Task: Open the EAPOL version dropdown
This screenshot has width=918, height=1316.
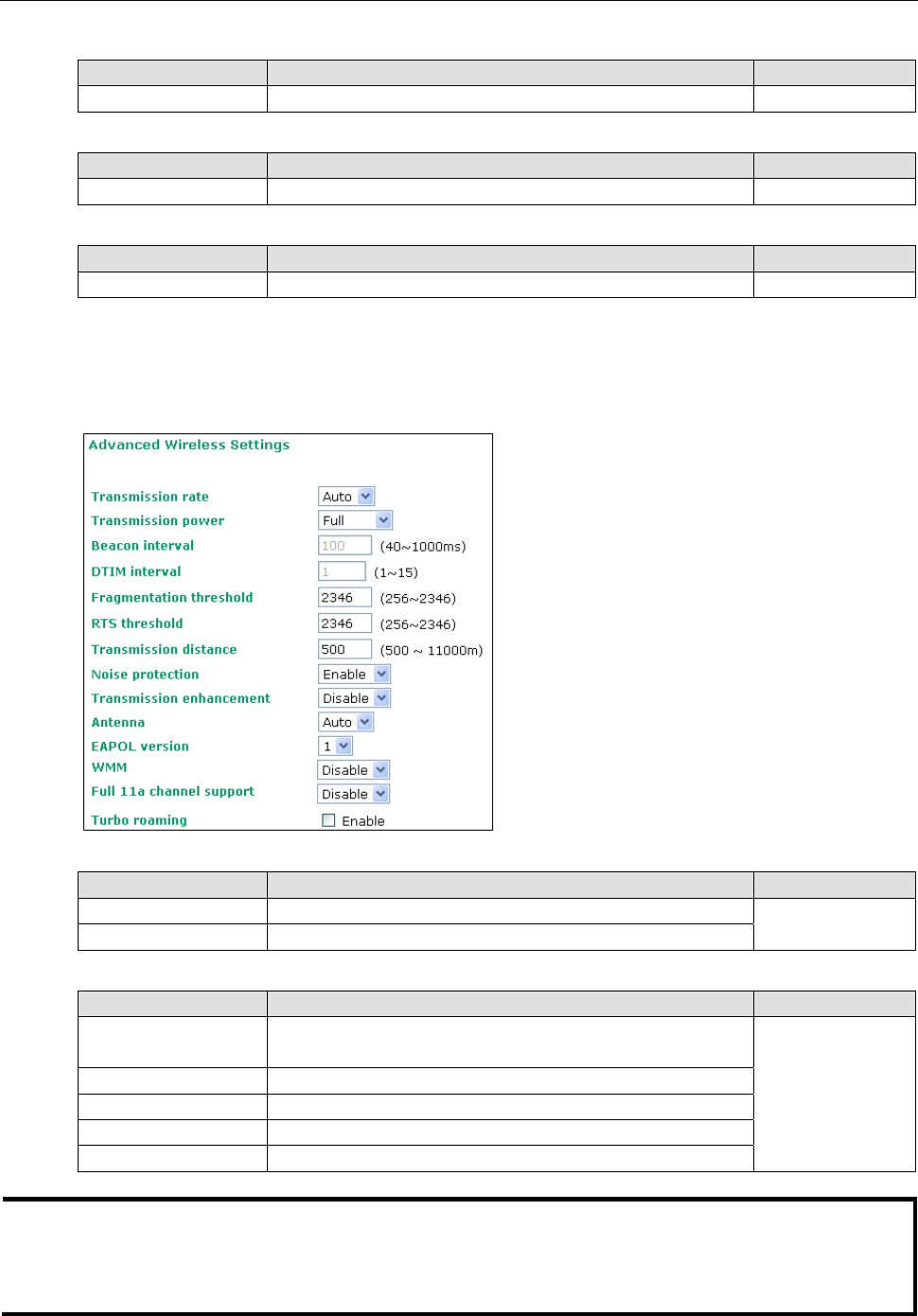Action: (x=336, y=746)
